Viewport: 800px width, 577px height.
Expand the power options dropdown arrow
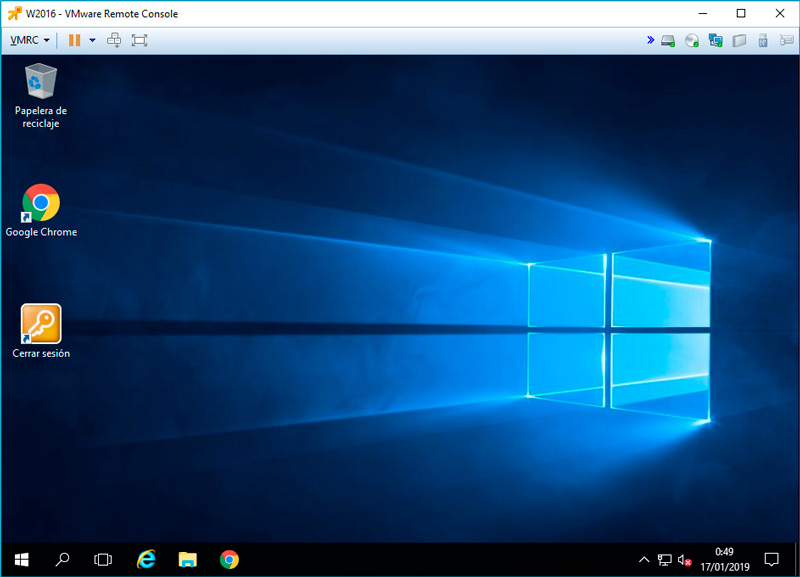point(92,40)
